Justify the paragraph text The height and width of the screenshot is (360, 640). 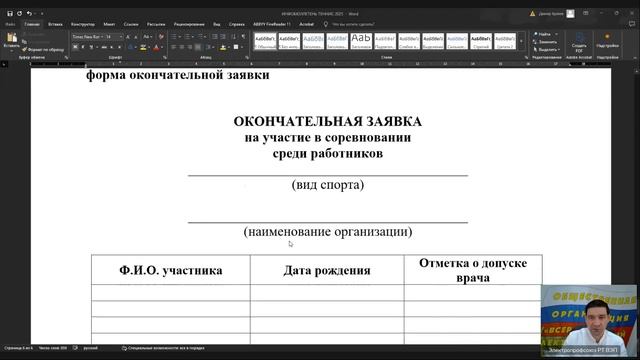(x=198, y=47)
